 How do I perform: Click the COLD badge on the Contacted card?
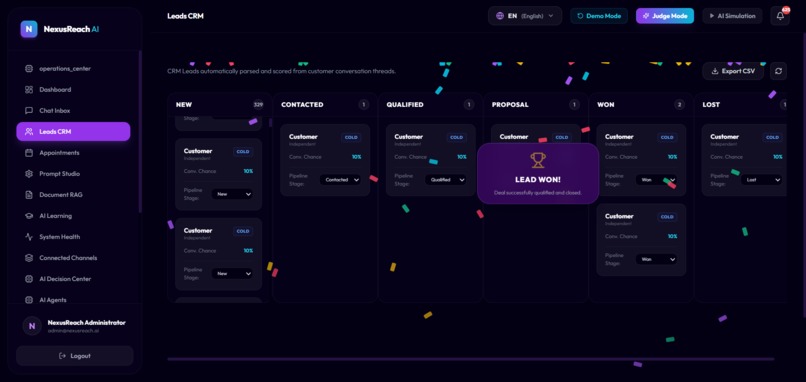click(351, 137)
